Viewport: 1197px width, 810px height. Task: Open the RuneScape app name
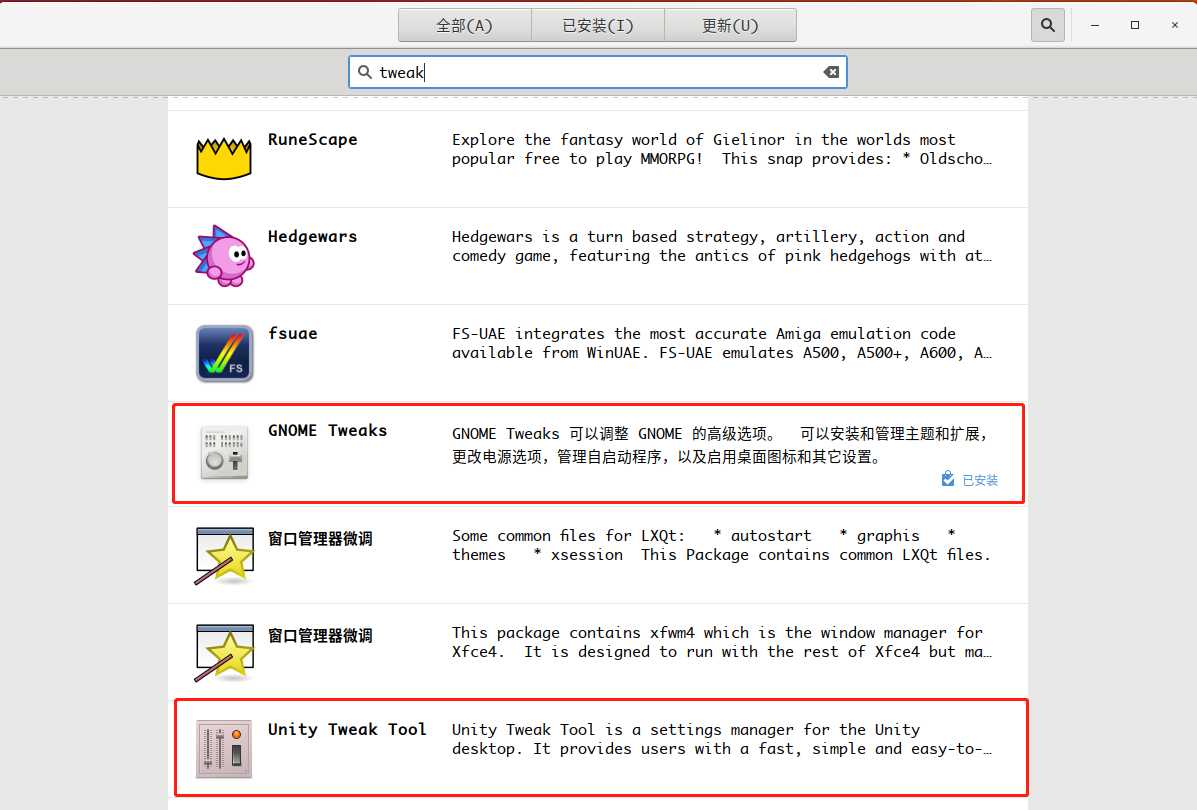[312, 140]
